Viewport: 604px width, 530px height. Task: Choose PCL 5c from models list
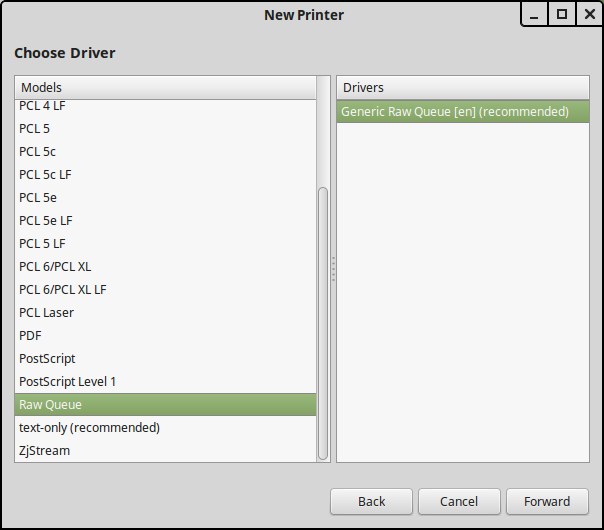coord(37,151)
